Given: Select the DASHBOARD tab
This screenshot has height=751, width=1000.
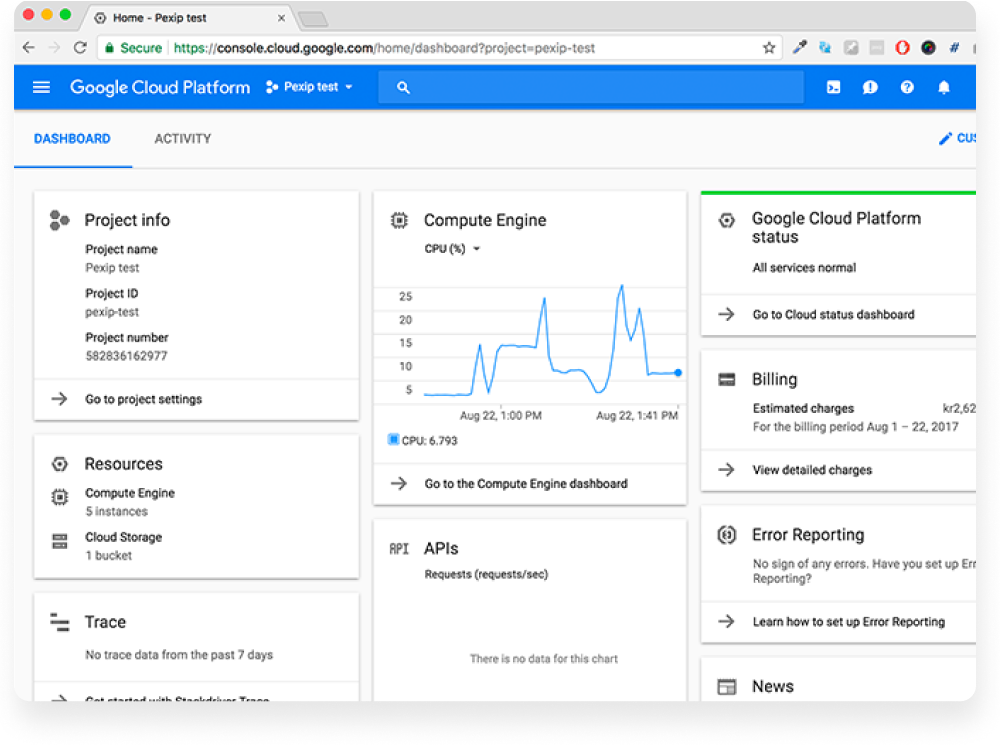Looking at the screenshot, I should [73, 138].
